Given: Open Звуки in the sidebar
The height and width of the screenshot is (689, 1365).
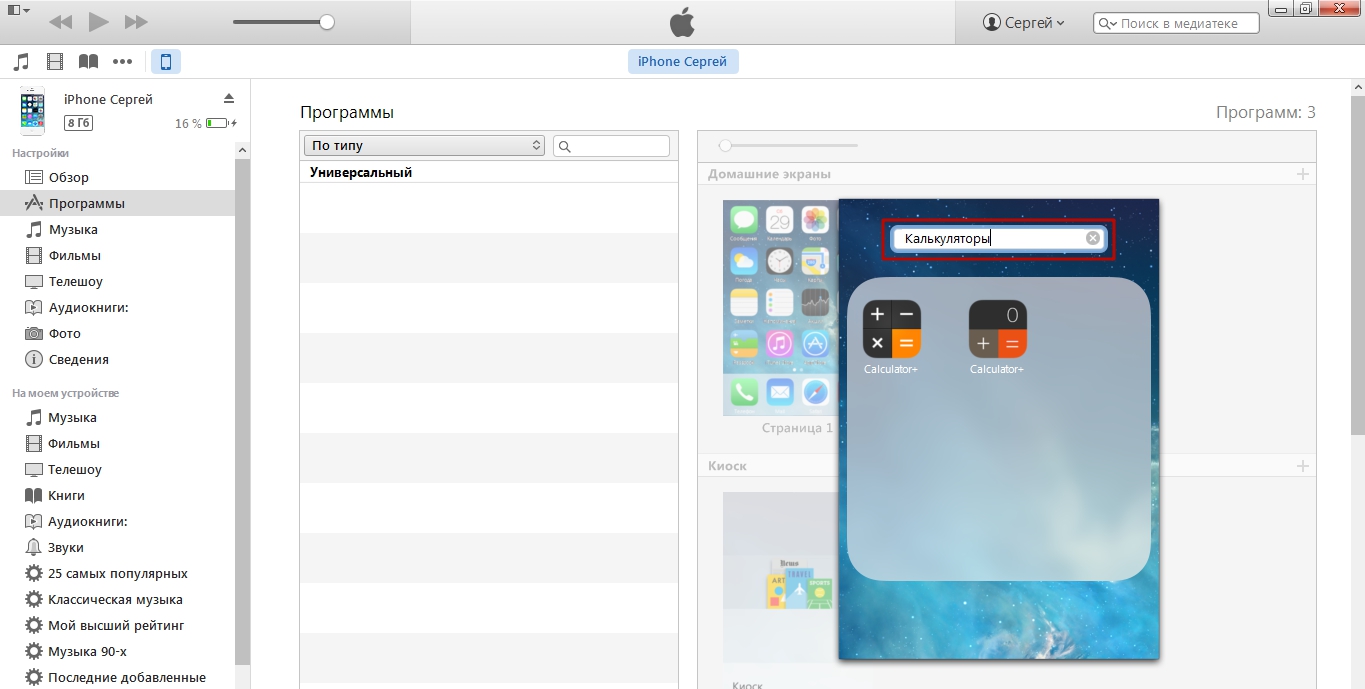Looking at the screenshot, I should 66,547.
